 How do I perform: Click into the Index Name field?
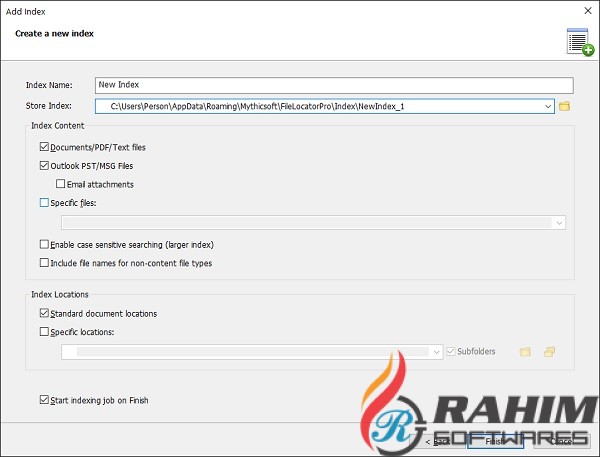(x=334, y=85)
